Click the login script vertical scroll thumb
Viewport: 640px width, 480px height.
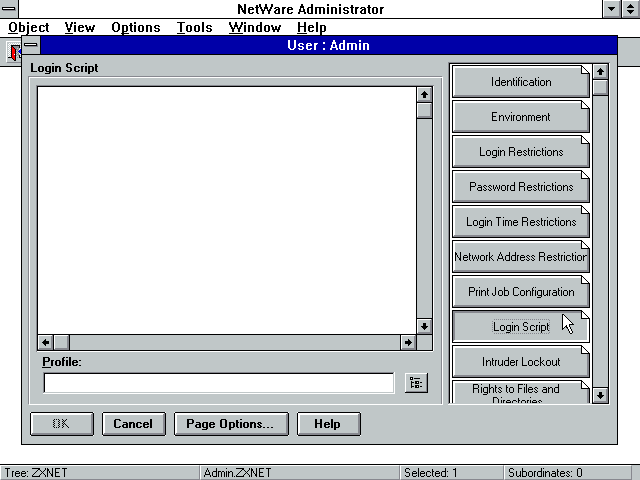[x=424, y=110]
